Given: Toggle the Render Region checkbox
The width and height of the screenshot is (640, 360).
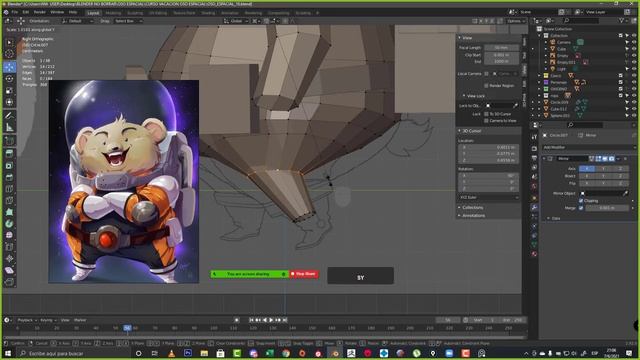Looking at the screenshot, I should point(486,86).
